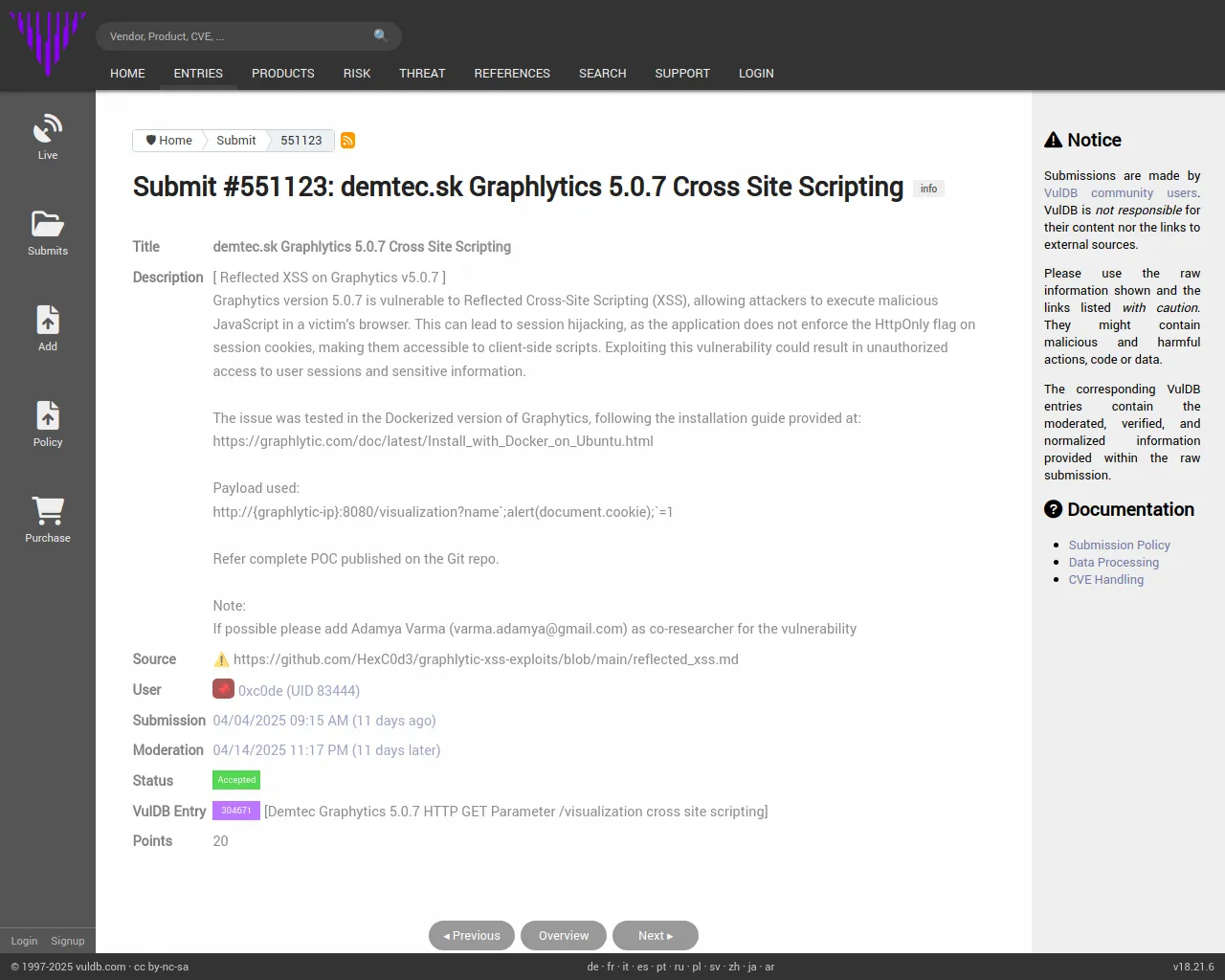1225x980 pixels.
Task: Open the Submission Policy documentation link
Action: (x=1120, y=546)
